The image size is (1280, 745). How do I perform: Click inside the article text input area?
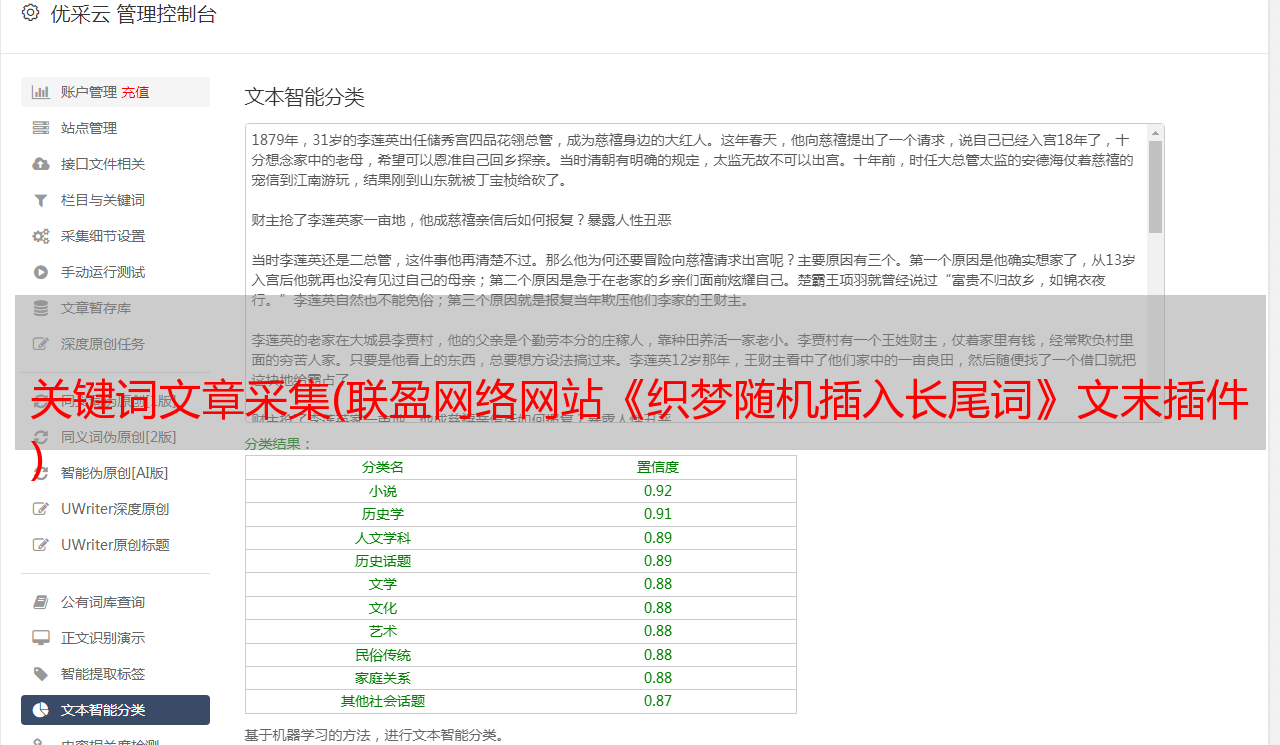696,273
